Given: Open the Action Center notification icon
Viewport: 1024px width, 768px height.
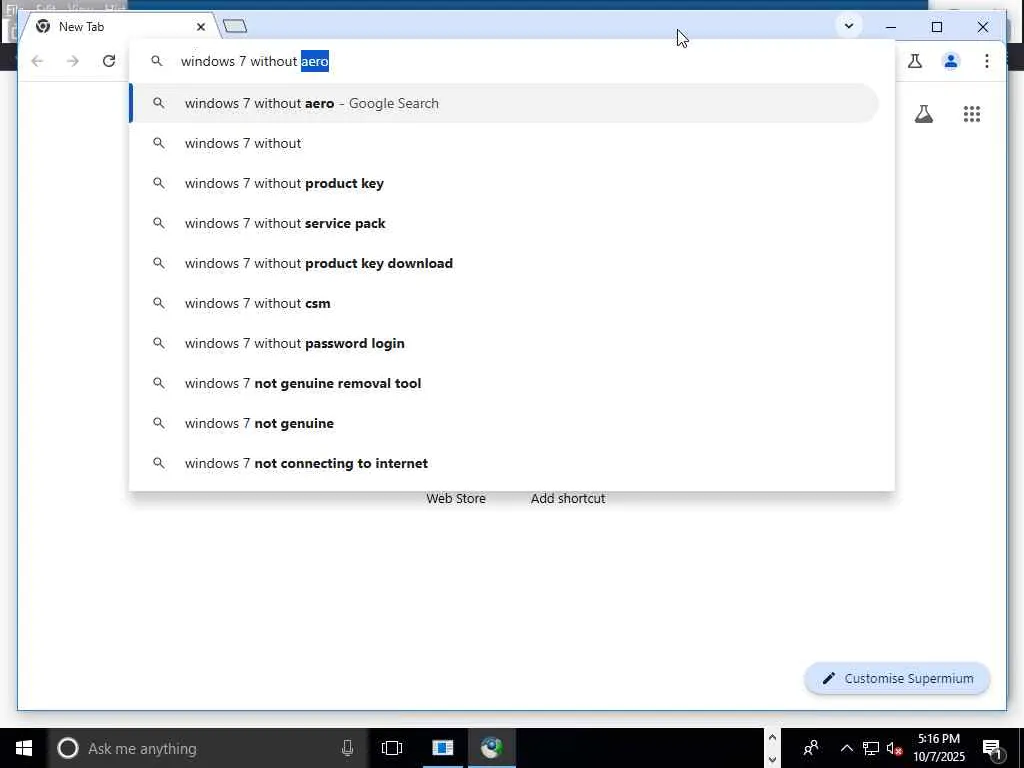Looking at the screenshot, I should (x=992, y=748).
